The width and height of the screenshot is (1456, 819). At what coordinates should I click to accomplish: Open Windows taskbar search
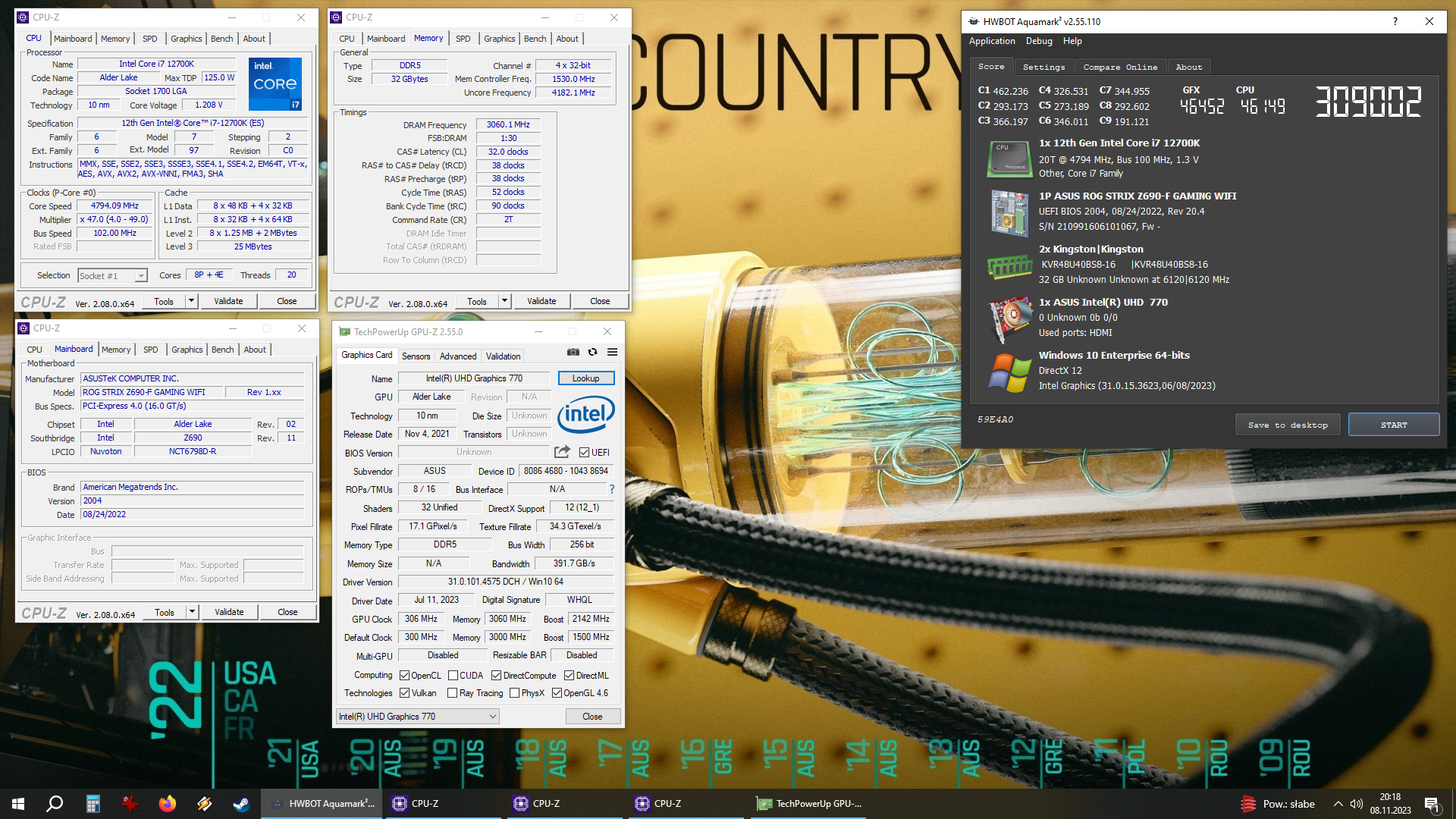(x=55, y=804)
